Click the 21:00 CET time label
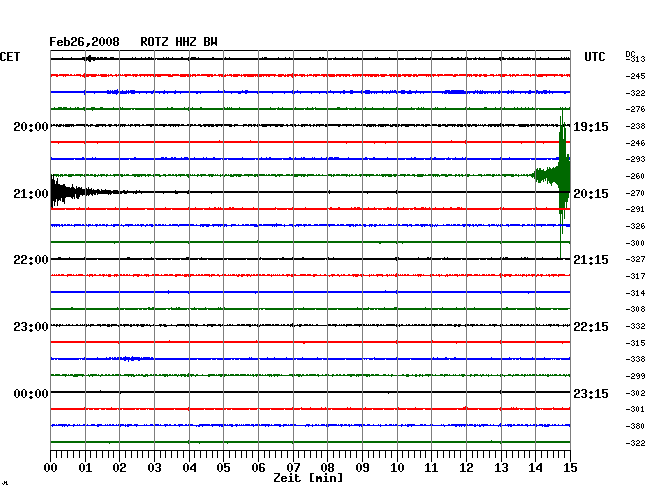 click(31, 194)
